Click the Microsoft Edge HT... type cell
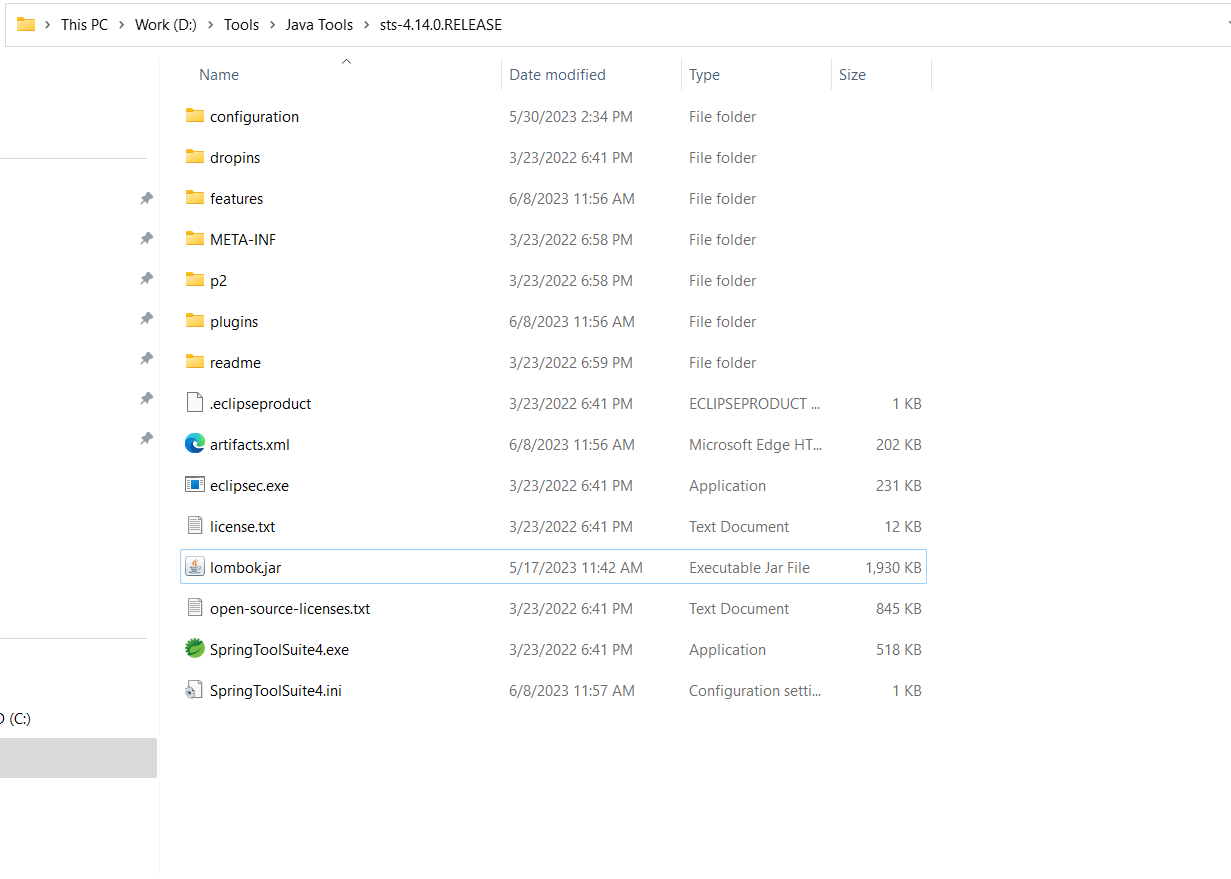This screenshot has height=879, width=1231. tap(755, 445)
